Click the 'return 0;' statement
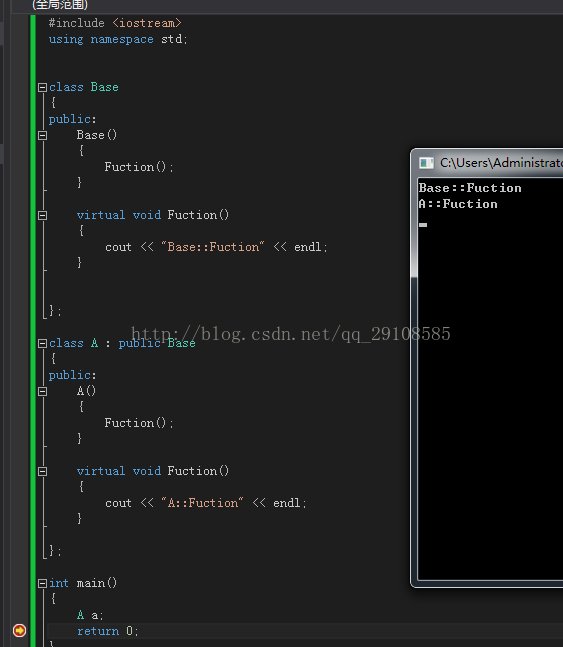This screenshot has height=647, width=563. click(108, 631)
